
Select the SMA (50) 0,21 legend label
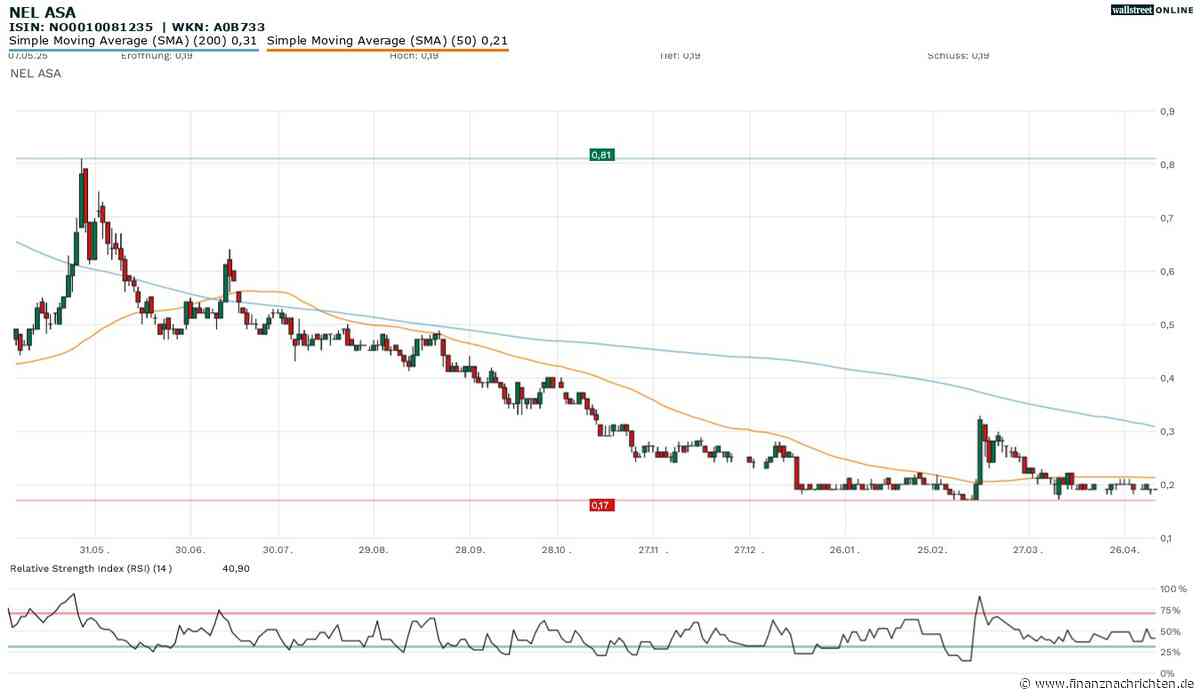pyautogui.click(x=388, y=40)
